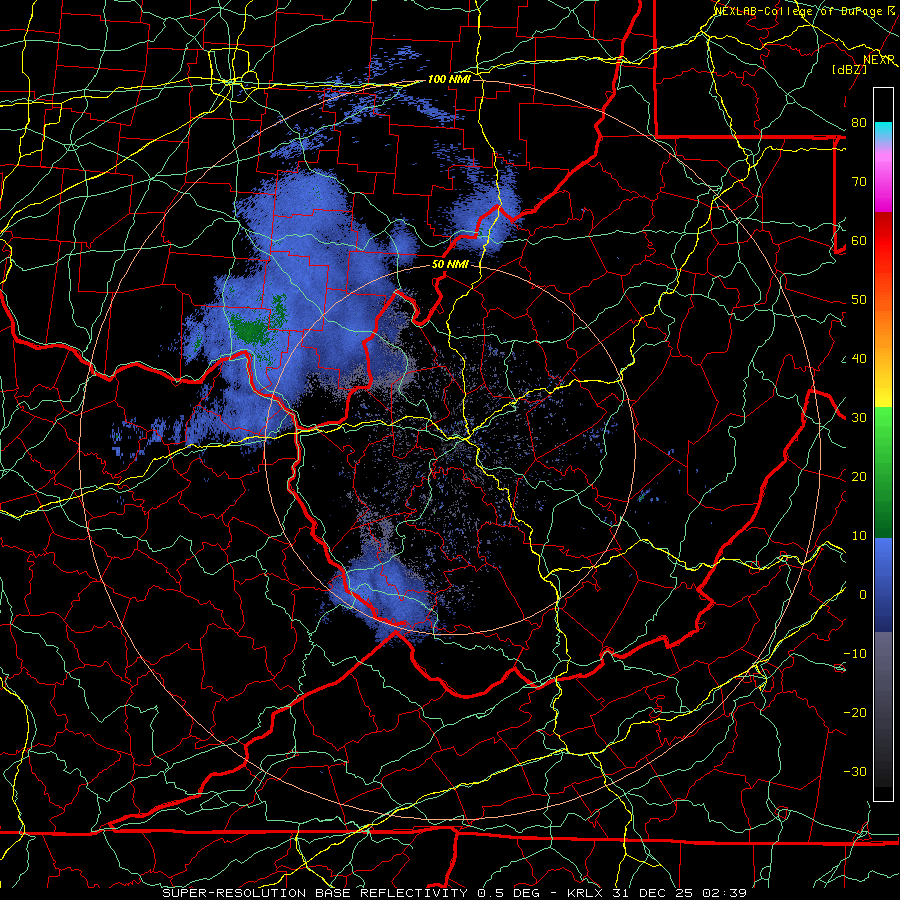Screen dimensions: 900x900
Task: Click the [dBZ] units label
Action: (x=849, y=69)
